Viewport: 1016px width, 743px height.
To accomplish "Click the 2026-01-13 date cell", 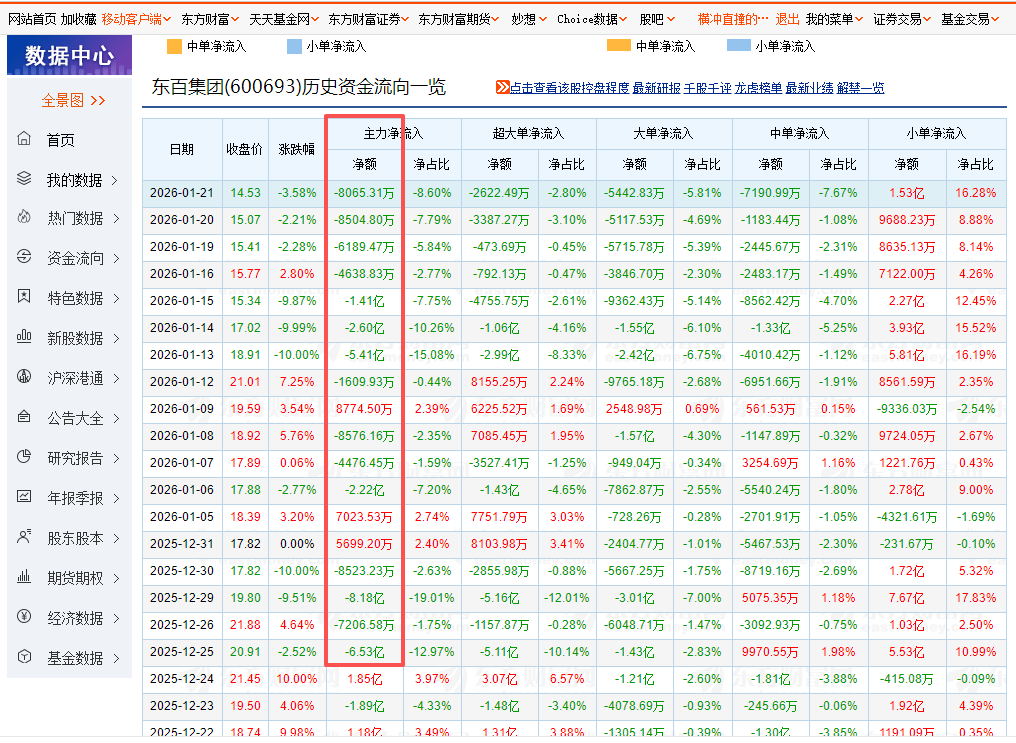I will pyautogui.click(x=182, y=355).
